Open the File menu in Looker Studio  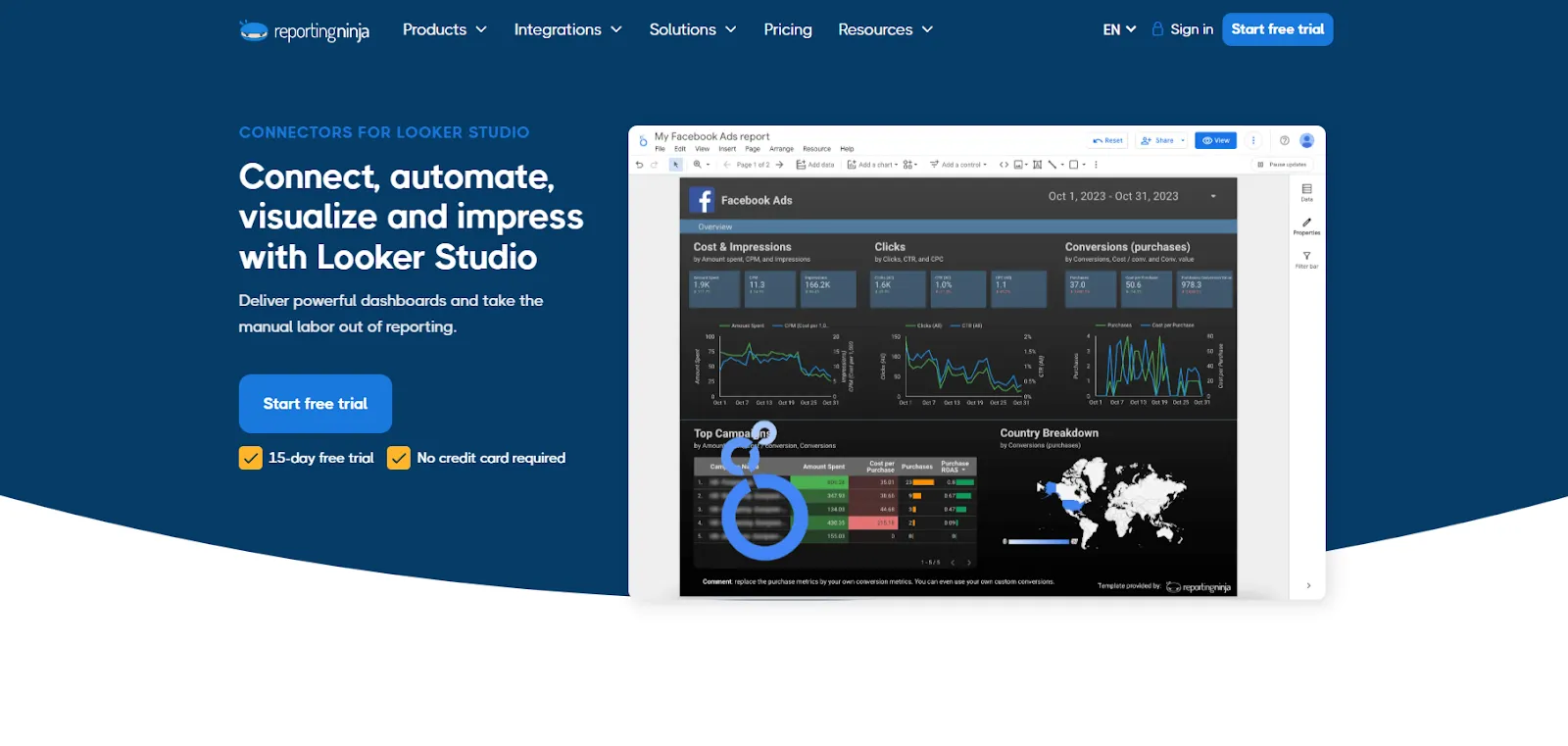(660, 149)
